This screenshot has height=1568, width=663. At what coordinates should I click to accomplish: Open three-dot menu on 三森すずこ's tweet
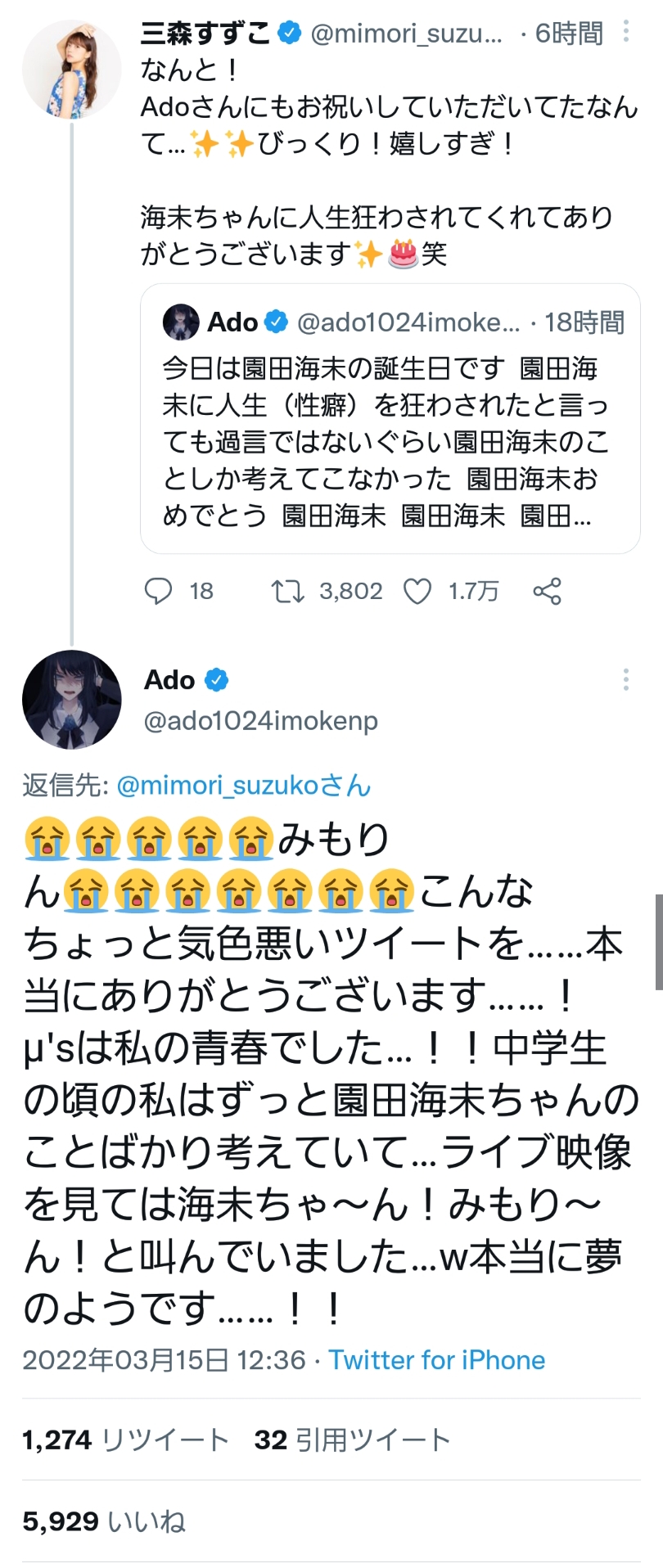(626, 31)
